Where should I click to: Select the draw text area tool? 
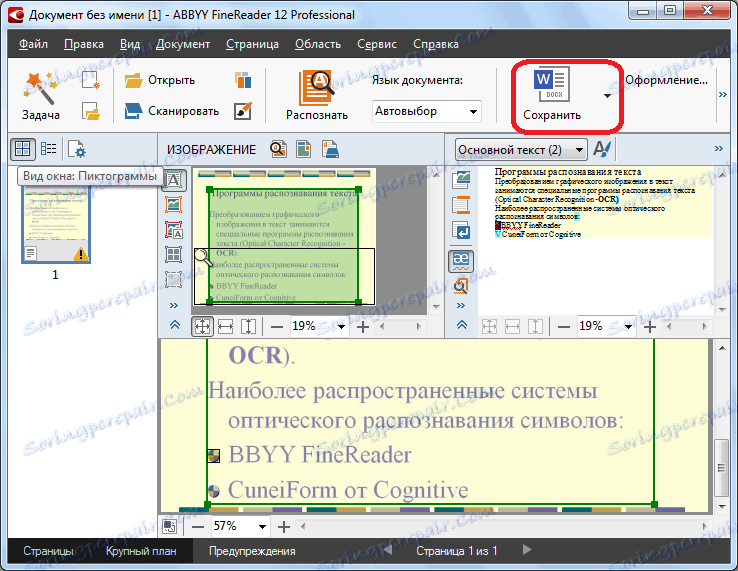(x=173, y=180)
